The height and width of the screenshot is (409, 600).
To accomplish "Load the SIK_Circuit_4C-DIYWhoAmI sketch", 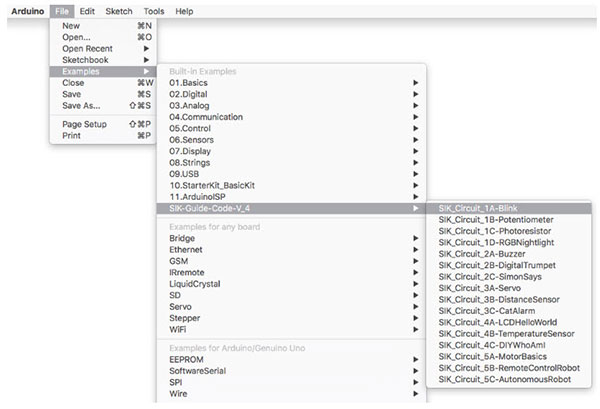I will (509, 345).
